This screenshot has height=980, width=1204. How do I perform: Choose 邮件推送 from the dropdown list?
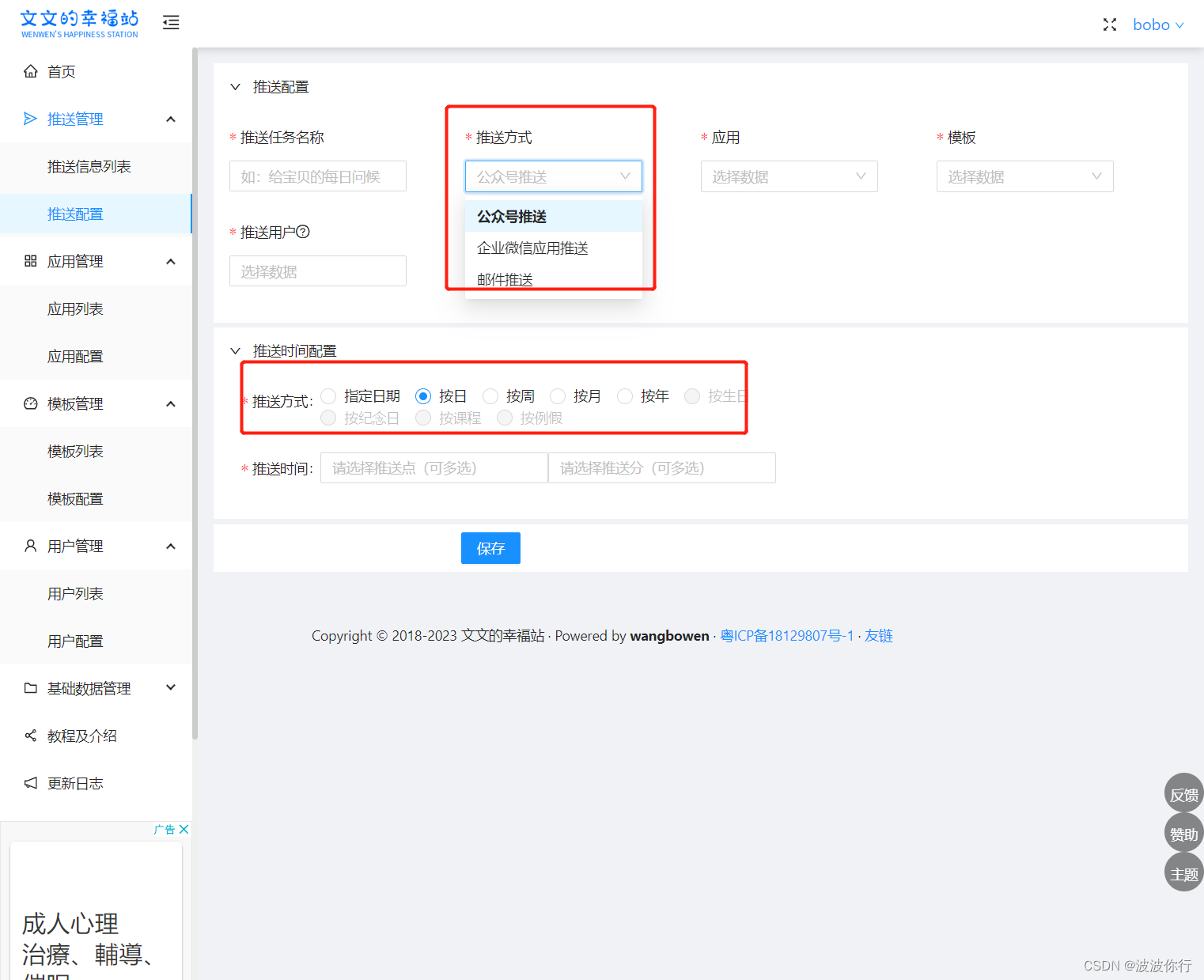click(x=554, y=279)
